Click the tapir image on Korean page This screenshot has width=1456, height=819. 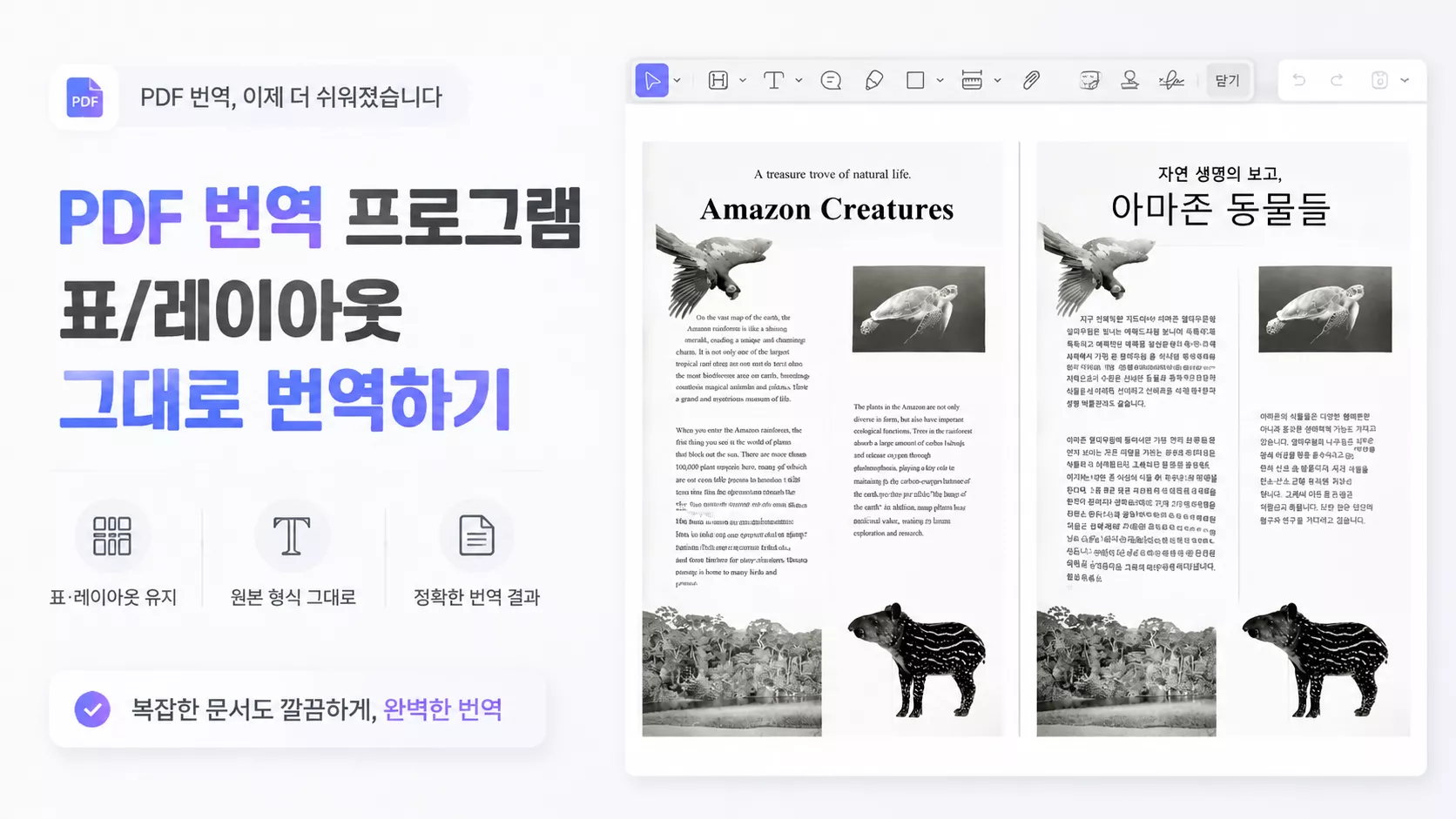click(1315, 660)
